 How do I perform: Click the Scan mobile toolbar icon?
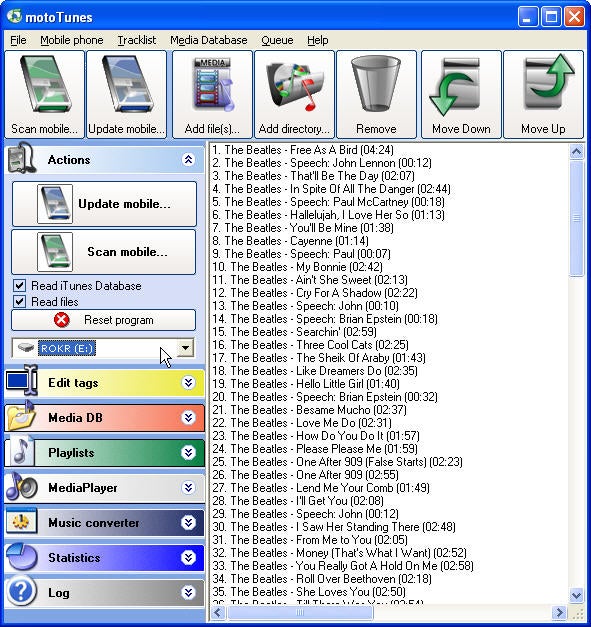[x=45, y=84]
